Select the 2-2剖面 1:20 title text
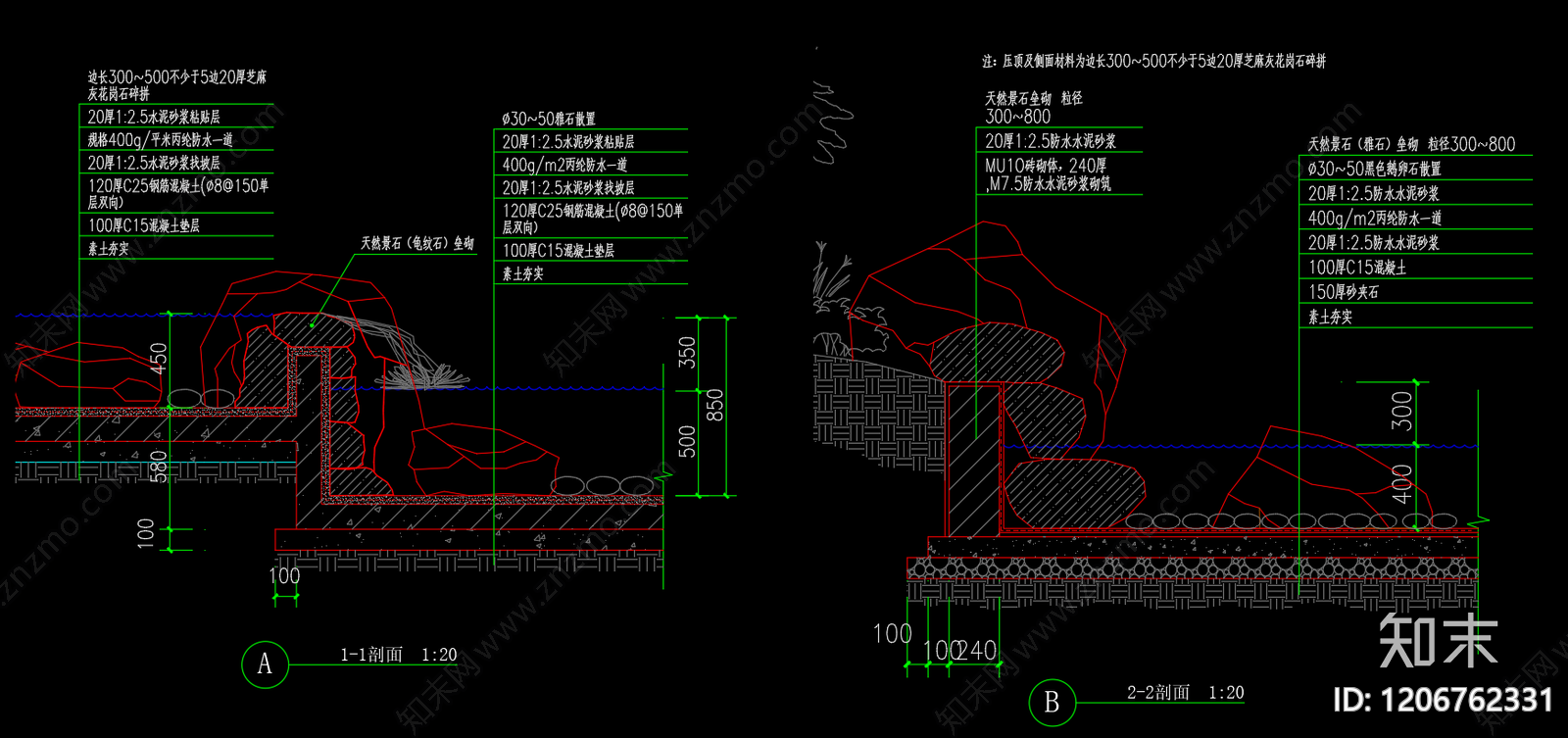Image resolution: width=1568 pixels, height=738 pixels. click(1185, 693)
